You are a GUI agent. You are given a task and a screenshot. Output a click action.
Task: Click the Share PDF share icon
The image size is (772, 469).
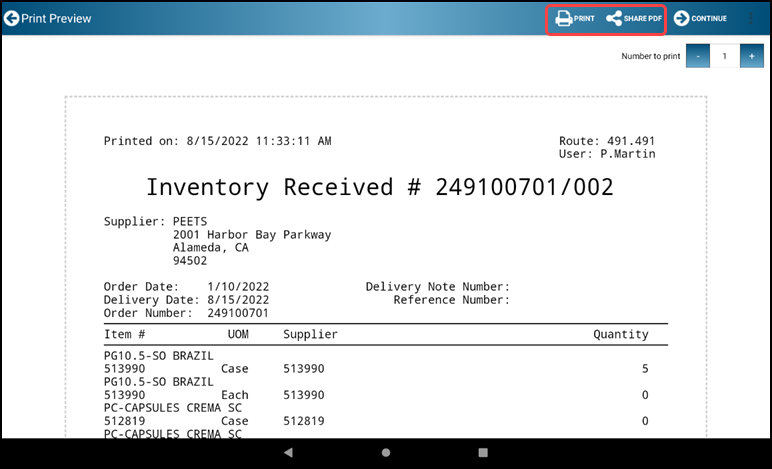click(614, 19)
